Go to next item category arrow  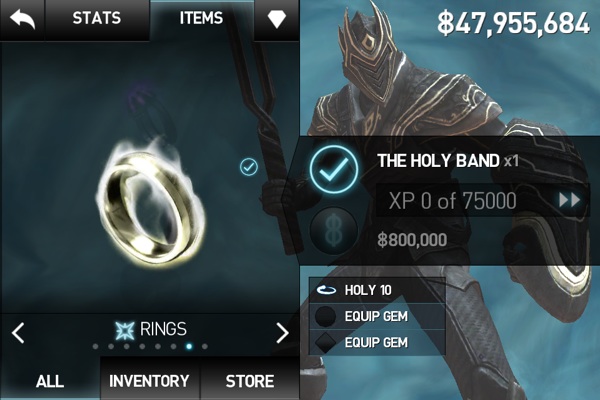click(x=282, y=332)
